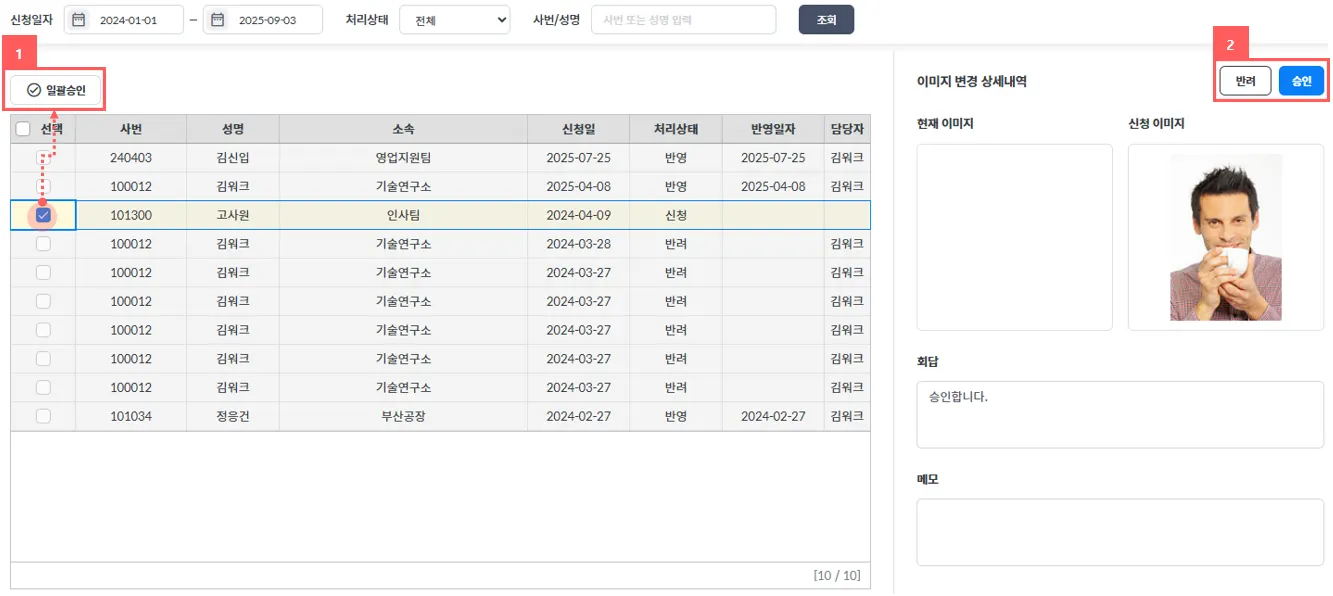This screenshot has width=1333, height=596.
Task: Click 반영일자 2025-07-25 in 김신입 row
Action: (773, 158)
